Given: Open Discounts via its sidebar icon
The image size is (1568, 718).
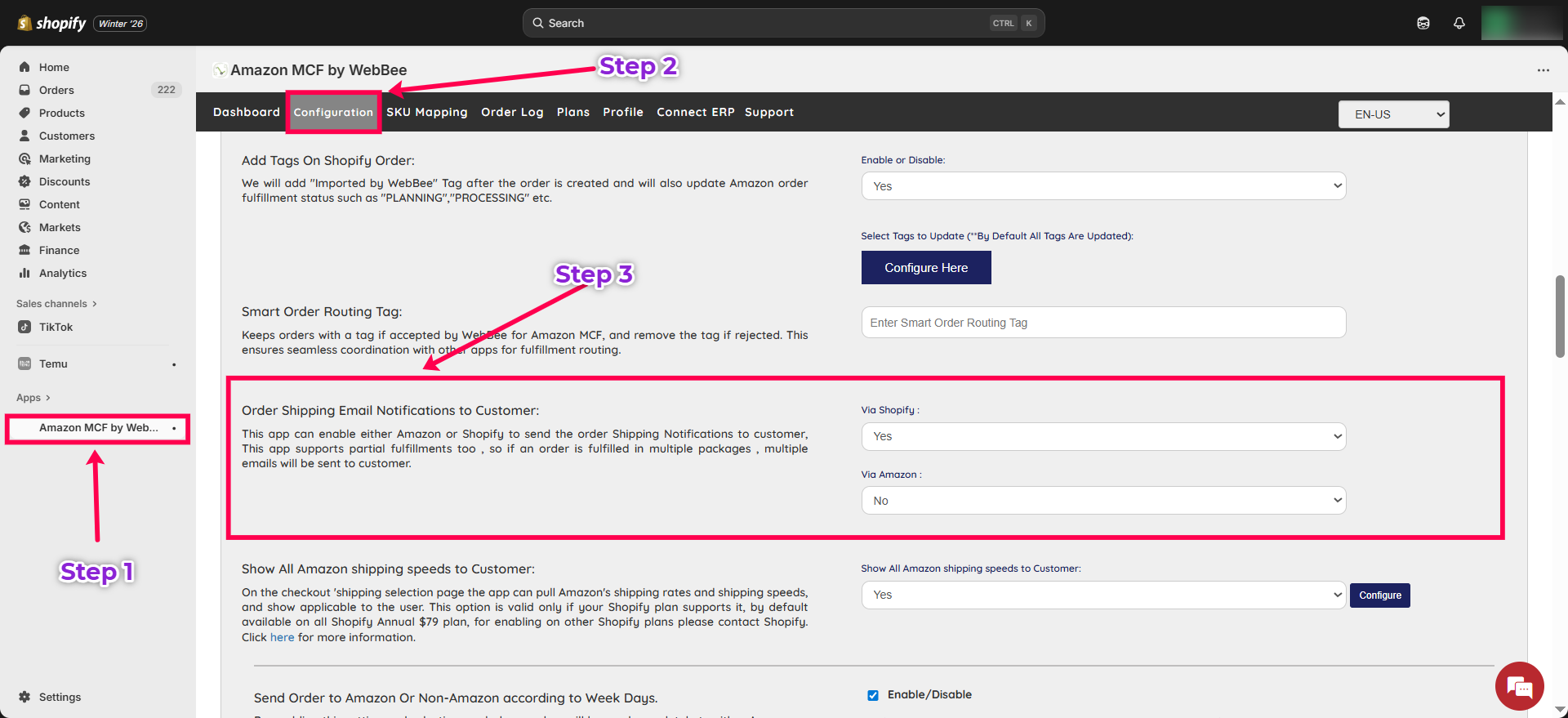Looking at the screenshot, I should 24,181.
